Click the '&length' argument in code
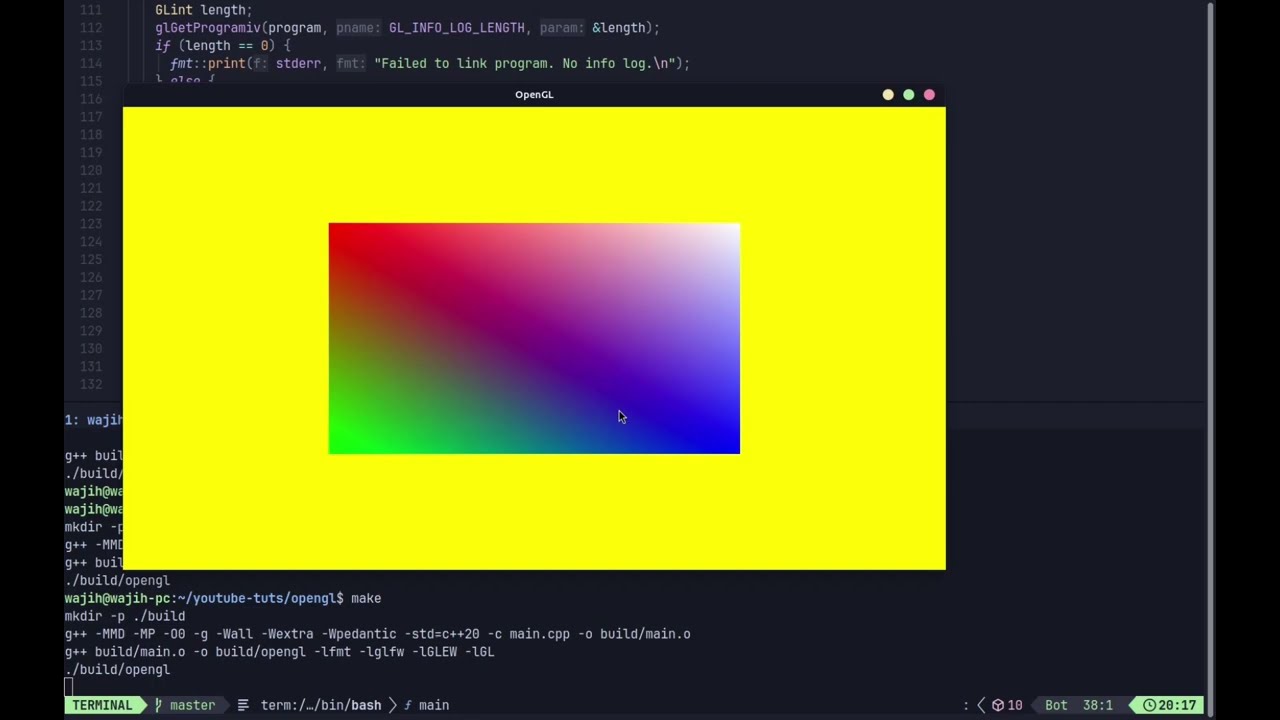Image resolution: width=1280 pixels, height=720 pixels. pyautogui.click(x=619, y=28)
